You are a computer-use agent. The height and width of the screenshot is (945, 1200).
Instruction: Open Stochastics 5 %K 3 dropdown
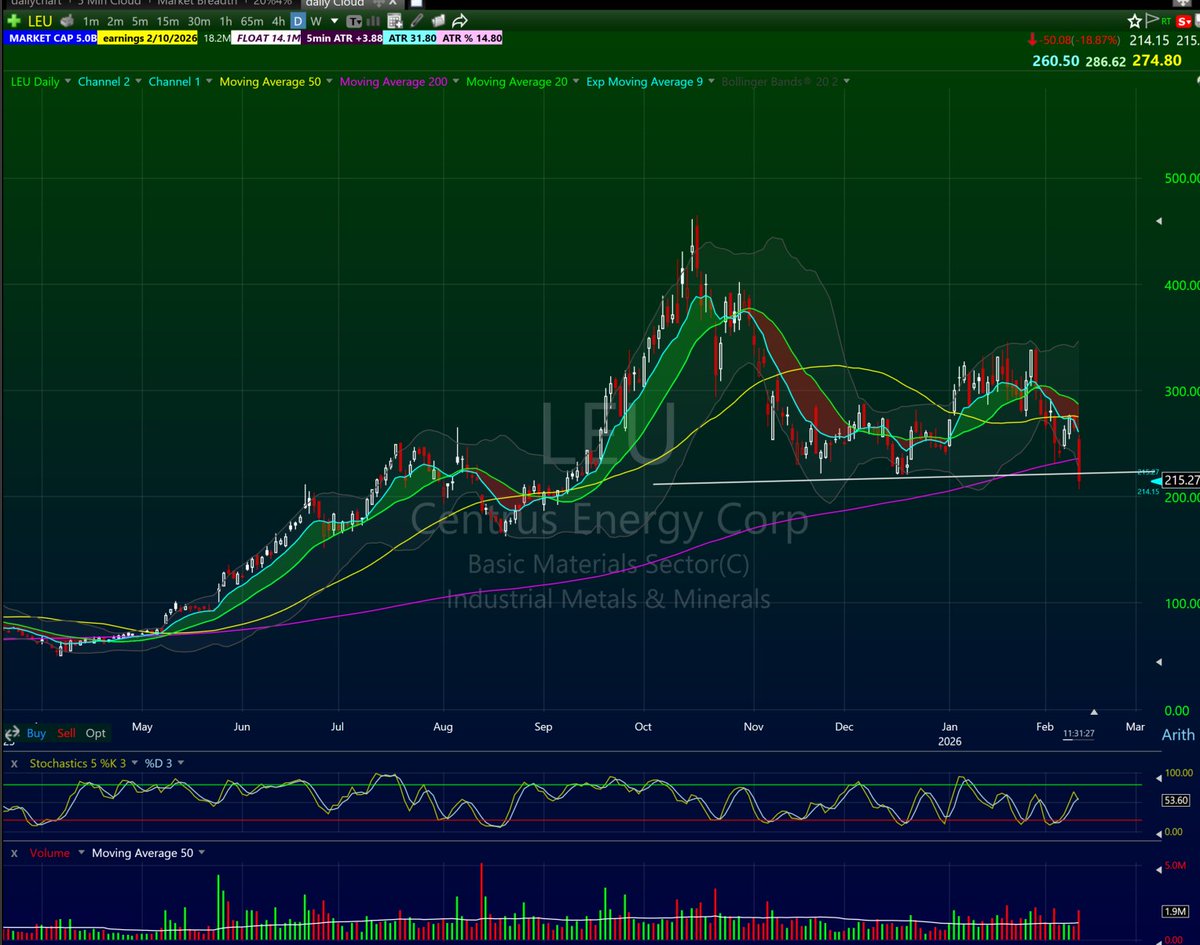134,763
